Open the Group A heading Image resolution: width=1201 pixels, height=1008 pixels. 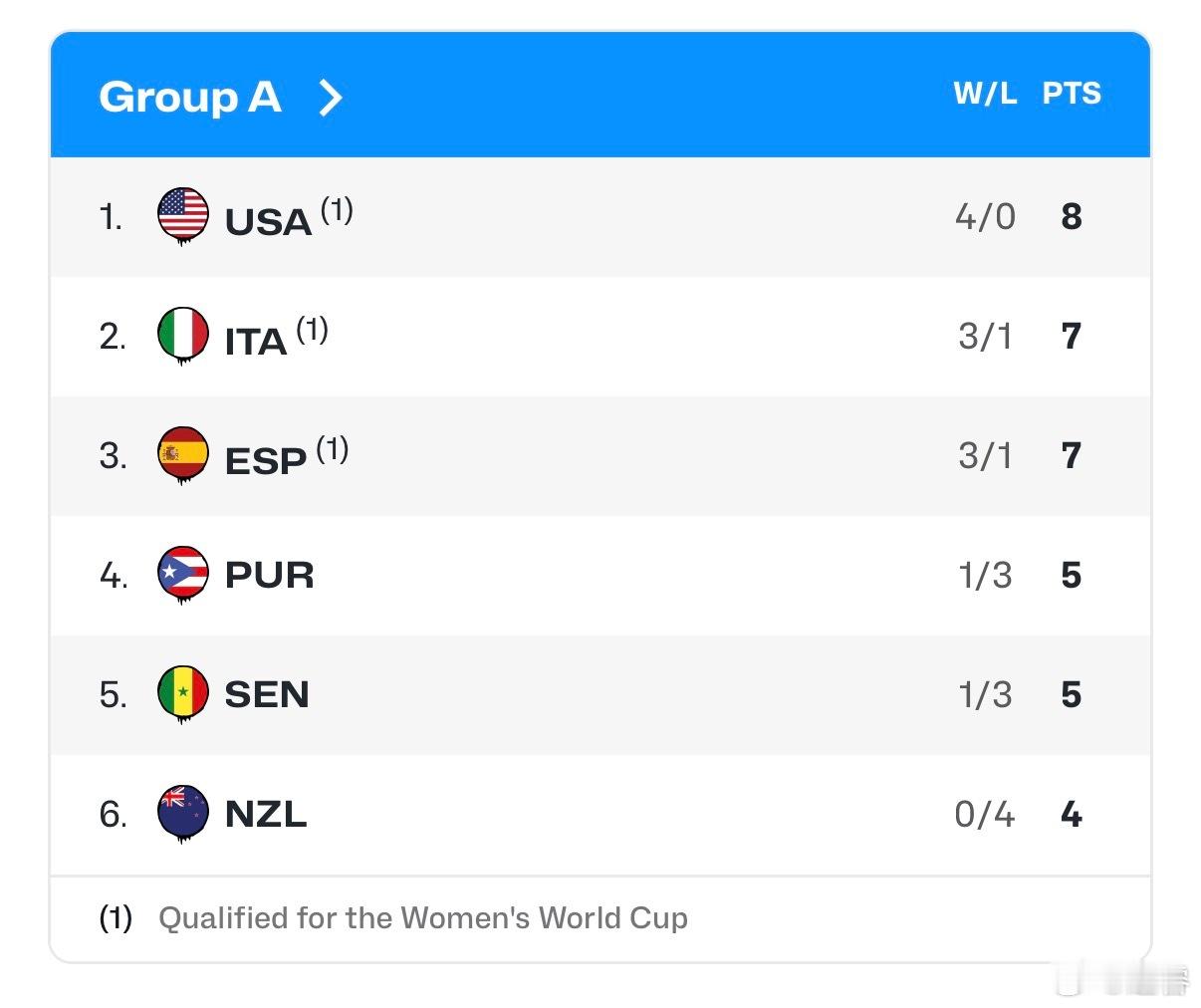[190, 97]
